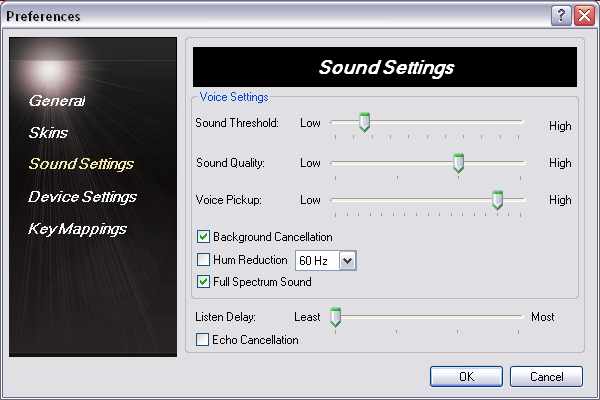This screenshot has height=400, width=600.
Task: Disable the Background Cancellation checkbox
Action: [204, 237]
